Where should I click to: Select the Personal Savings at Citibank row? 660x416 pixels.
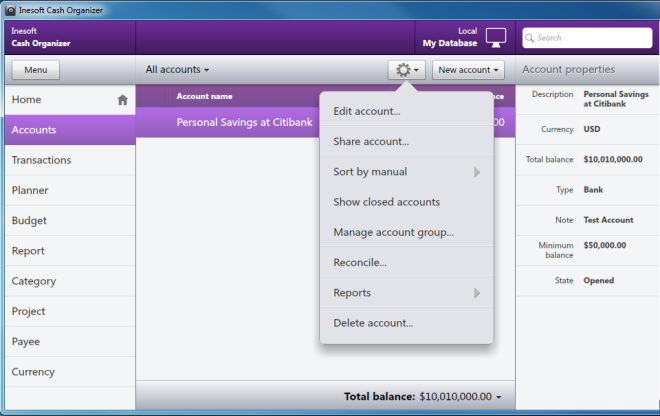tap(325, 123)
